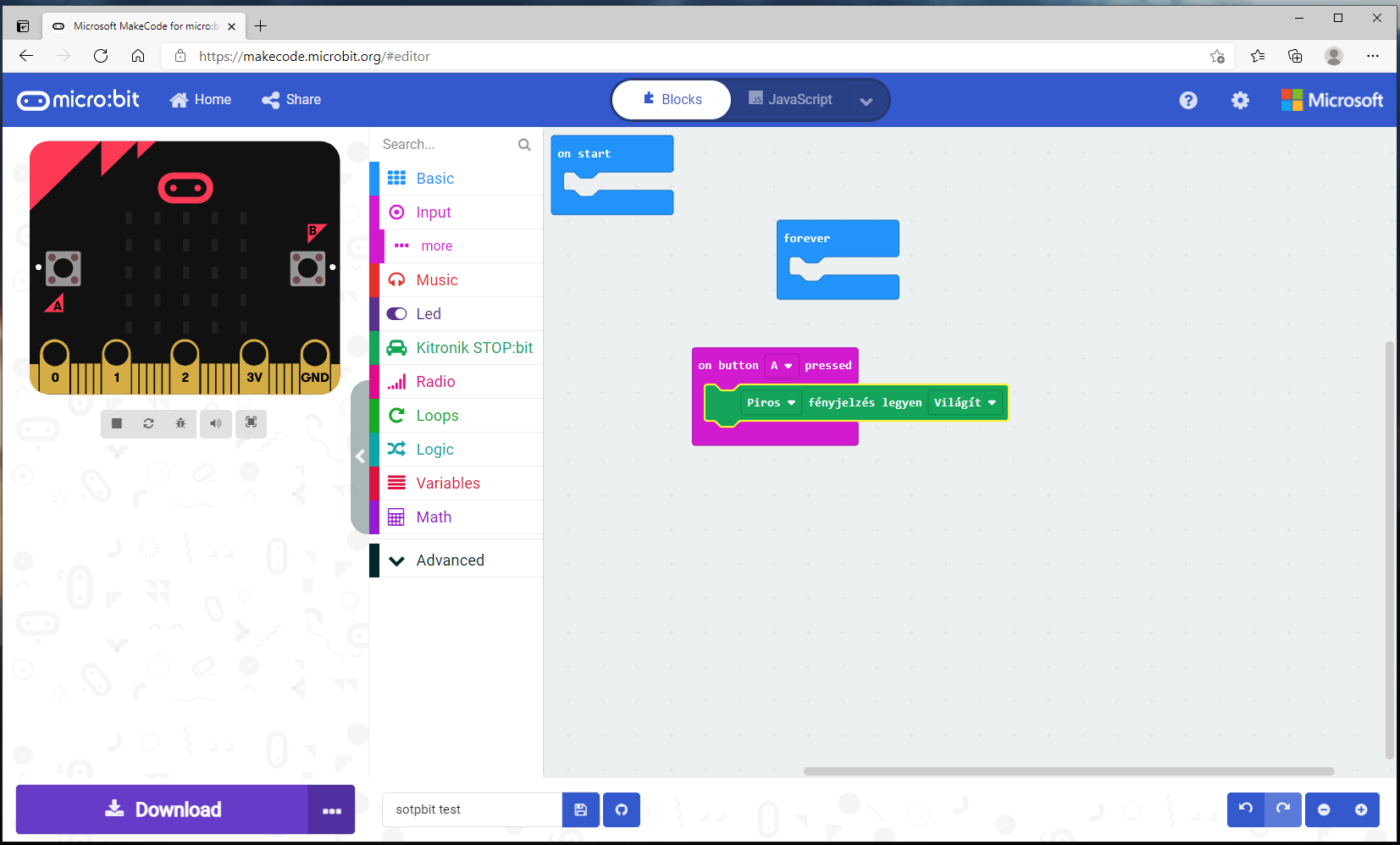This screenshot has height=845, width=1400.
Task: Stop the micro:bit simulator
Action: click(x=116, y=423)
